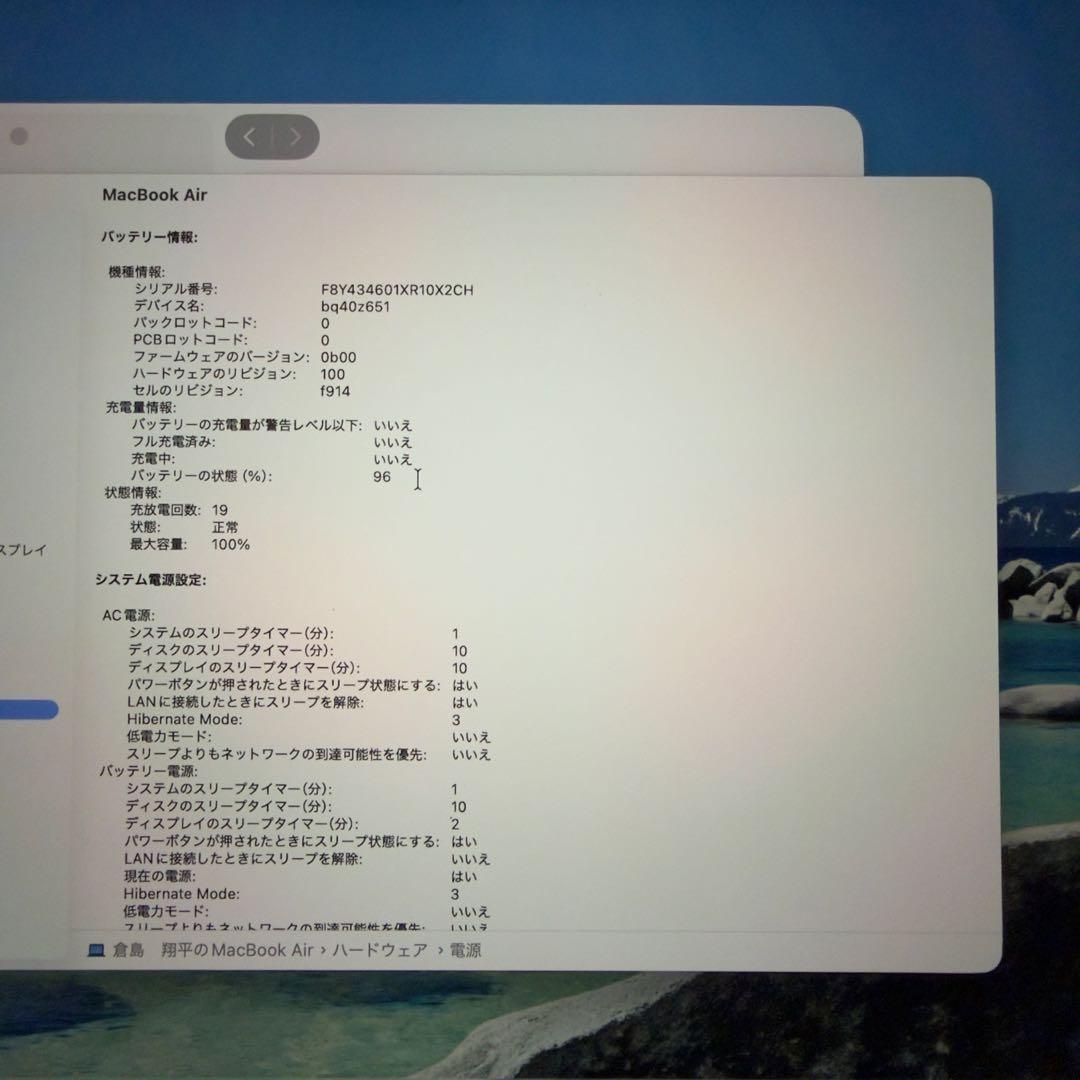Click the バッテリー電源 section label
Image resolution: width=1080 pixels, height=1080 pixels.
coord(148,771)
